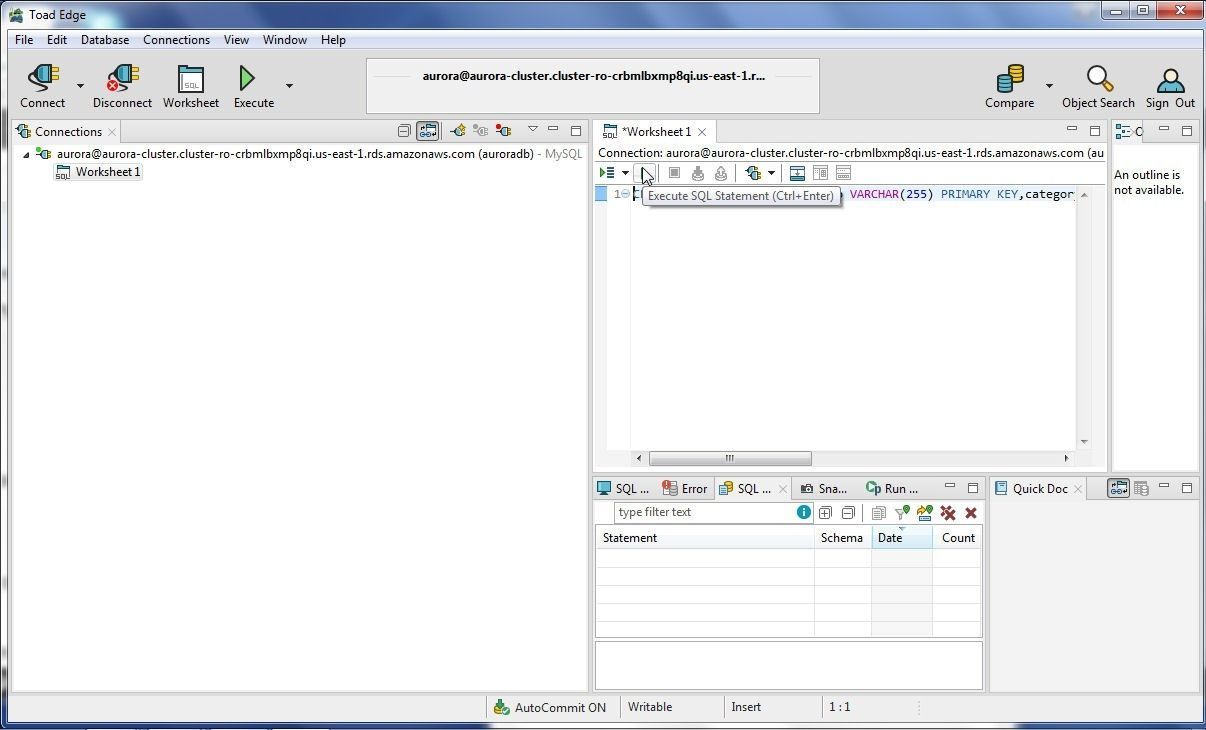
Task: Open the File menu
Action: point(24,40)
